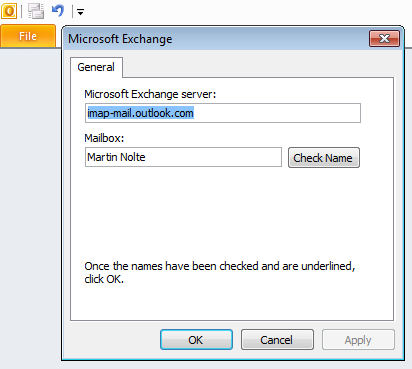Click the blue Undo arrow icon
Screen dimensions: 412x369
tap(58, 11)
